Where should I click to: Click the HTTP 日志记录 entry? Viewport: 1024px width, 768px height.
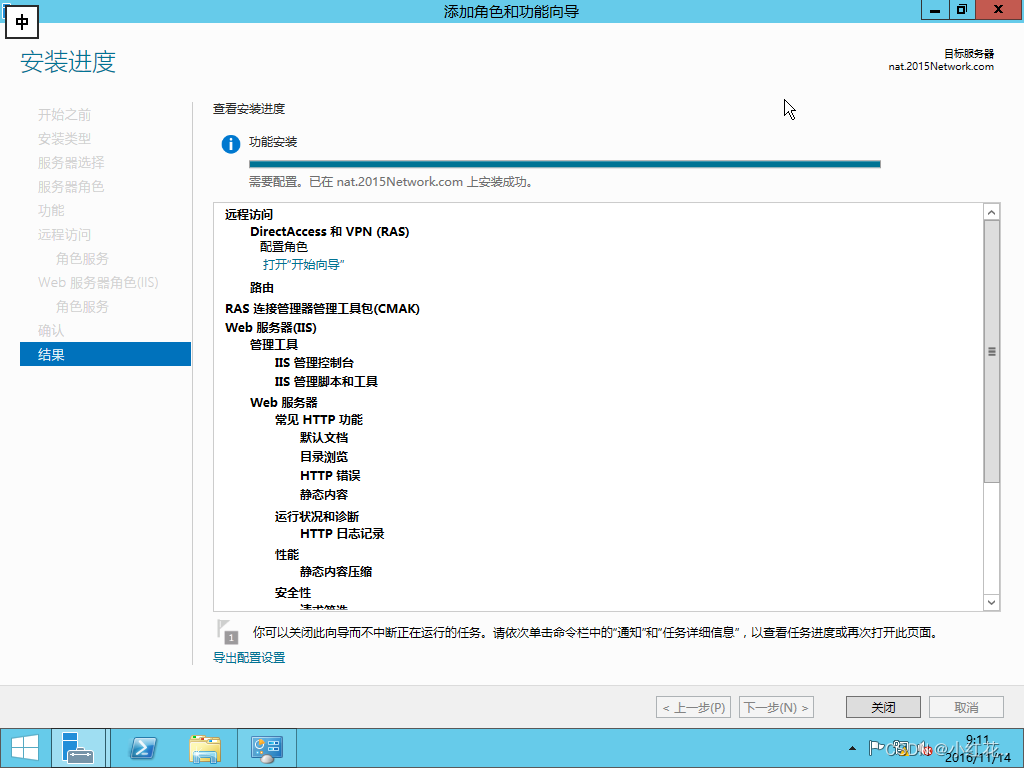coord(342,534)
